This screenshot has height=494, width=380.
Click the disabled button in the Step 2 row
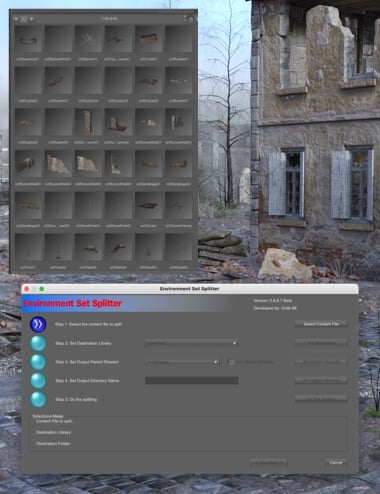point(321,343)
